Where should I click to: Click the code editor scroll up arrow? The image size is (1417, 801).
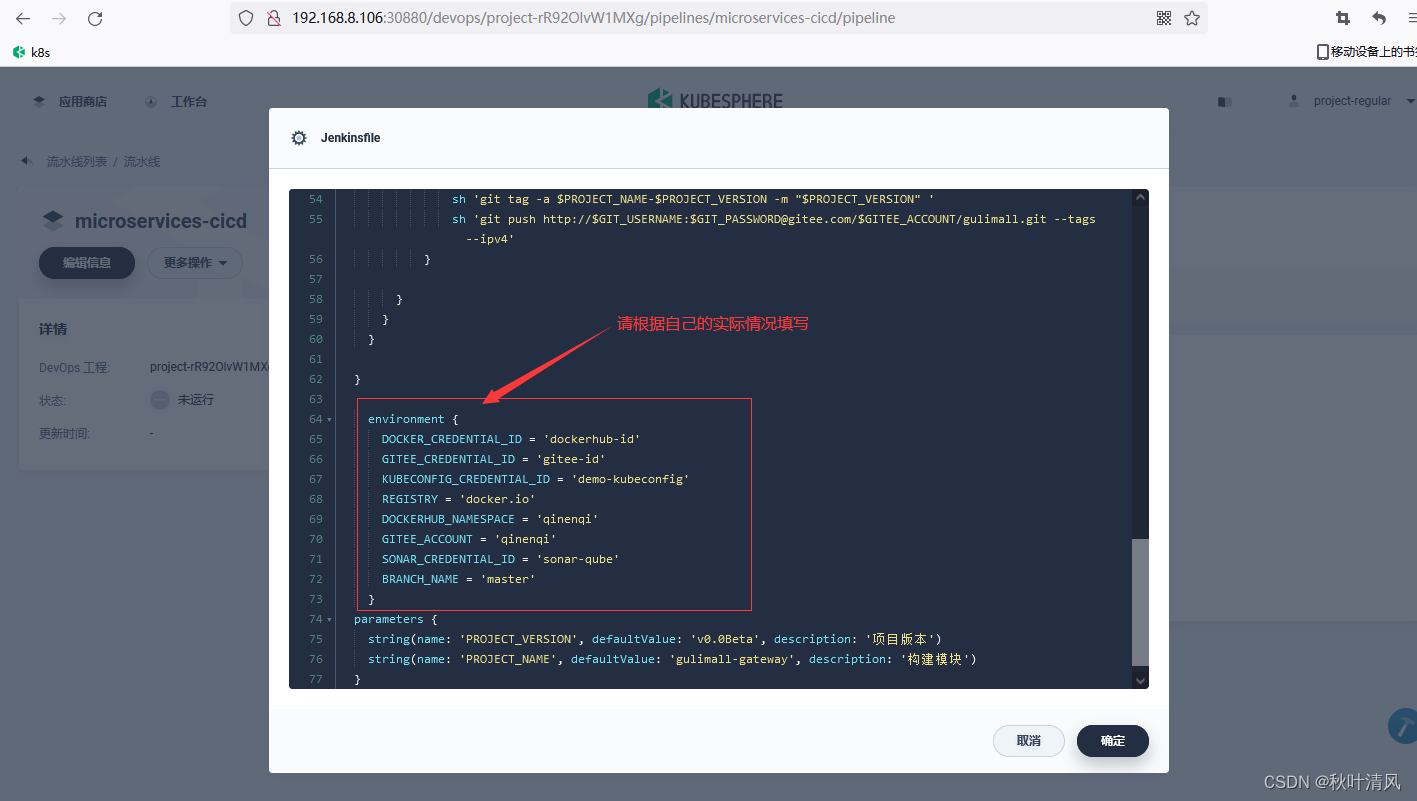click(x=1140, y=198)
